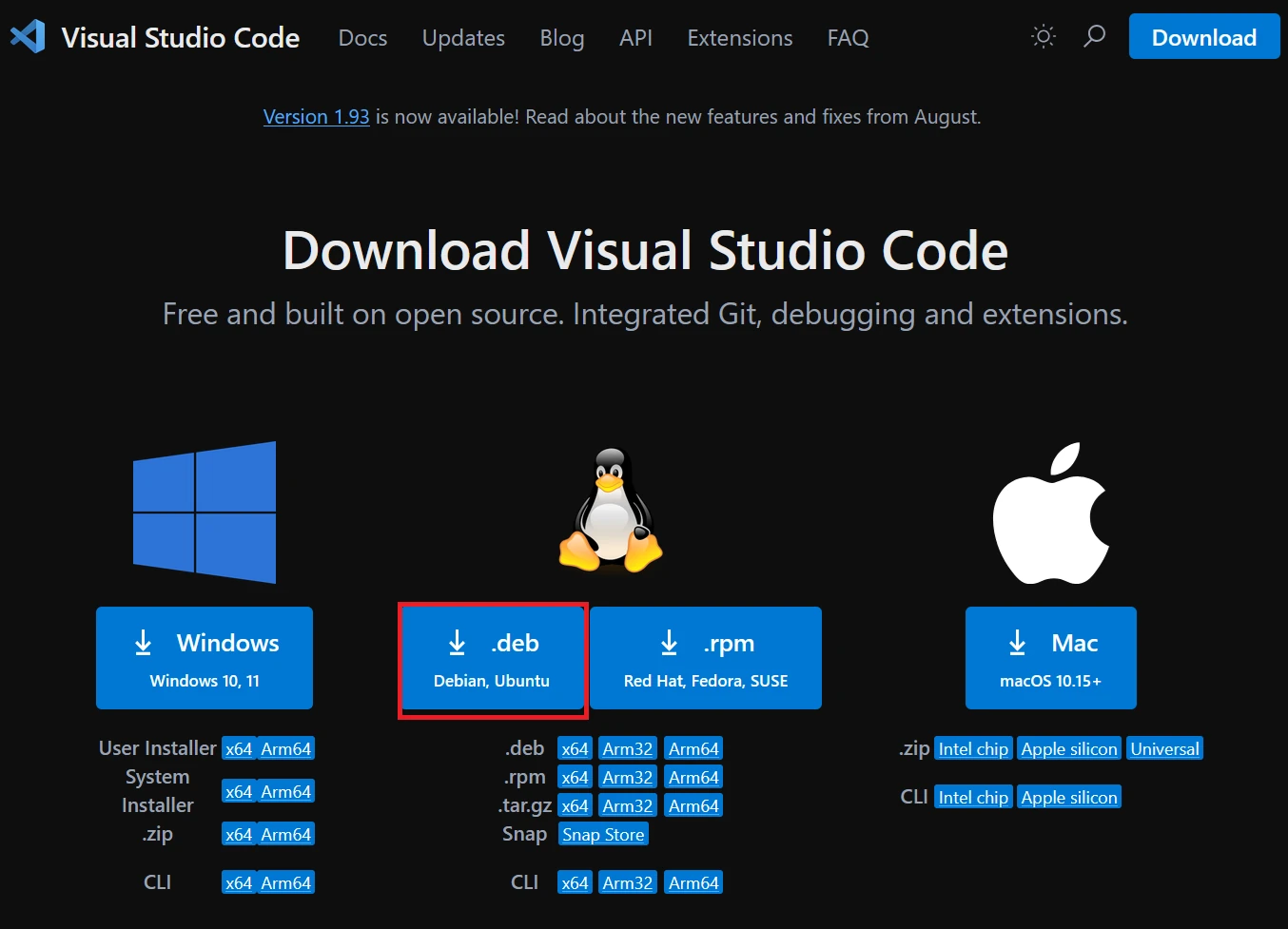
Task: Select Arm32 in the Linux .deb row
Action: [x=628, y=749]
